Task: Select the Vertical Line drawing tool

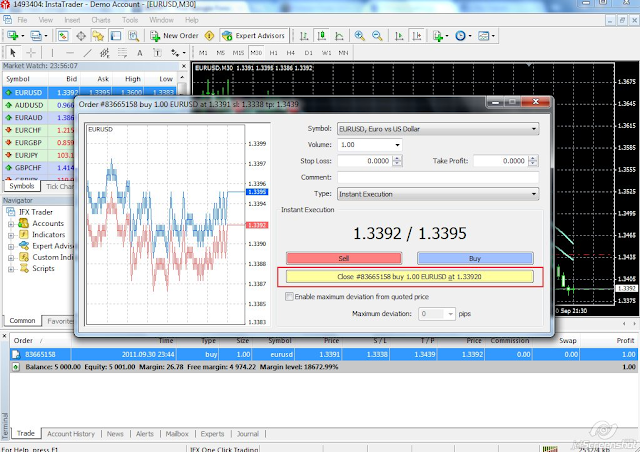Action: click(52, 53)
